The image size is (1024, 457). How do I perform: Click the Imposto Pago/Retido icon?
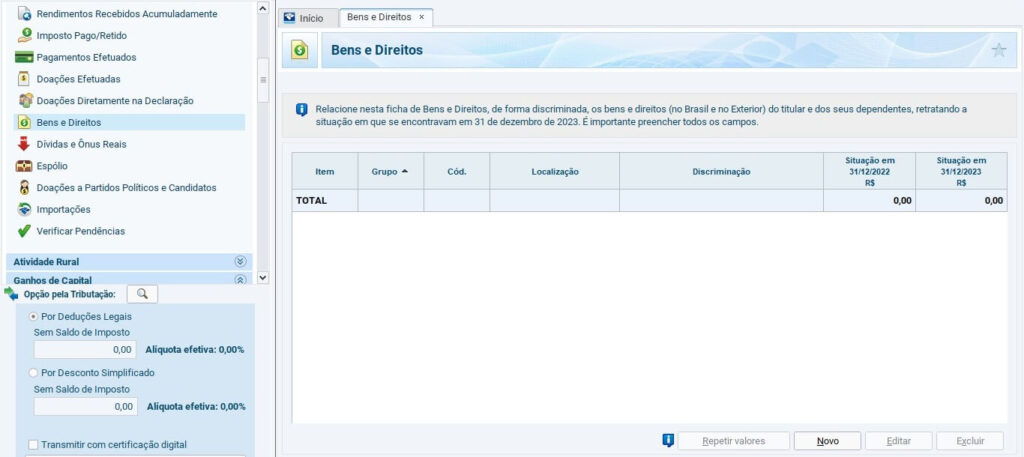[25, 35]
